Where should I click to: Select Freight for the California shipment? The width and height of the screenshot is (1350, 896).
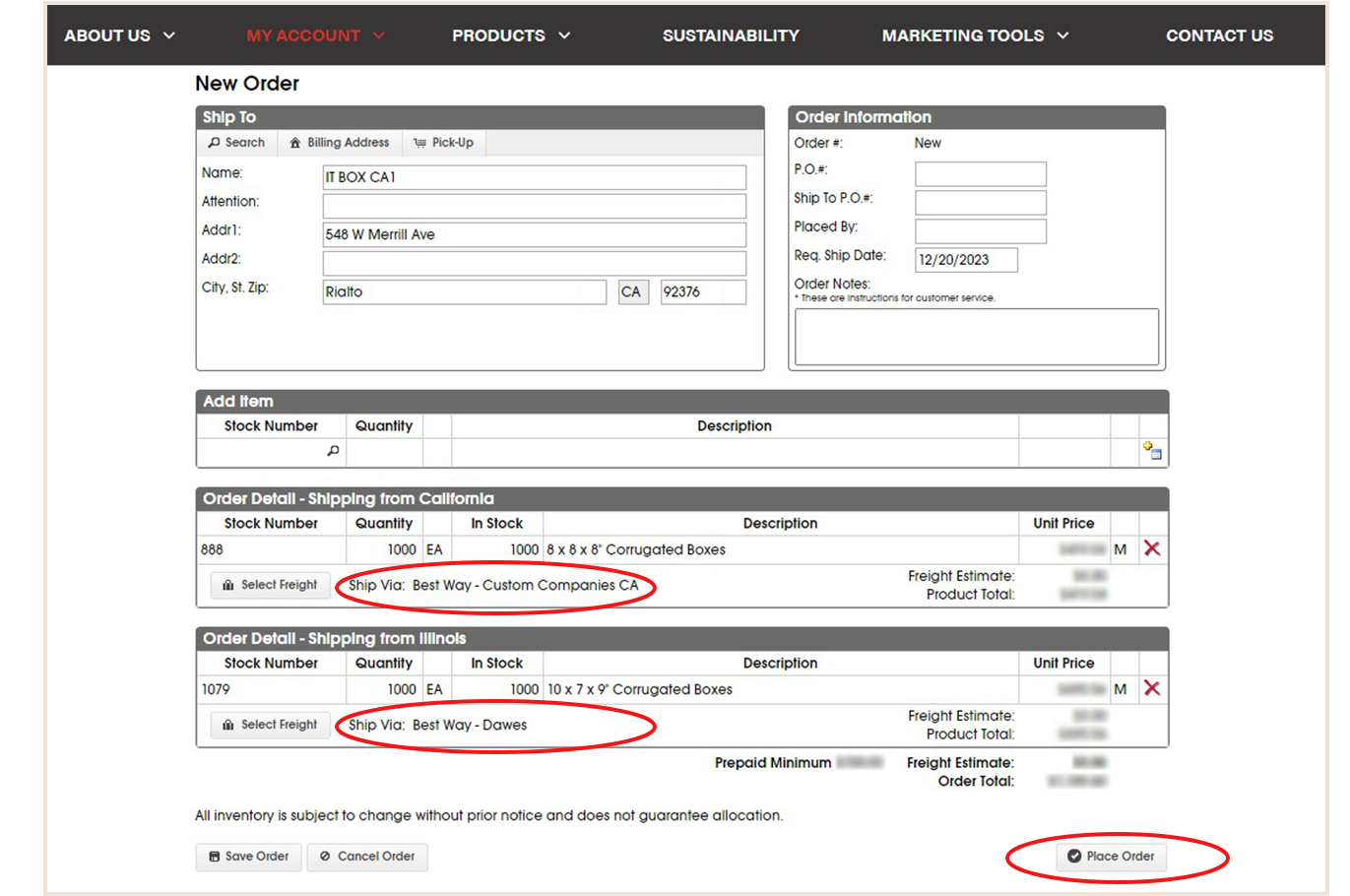(x=271, y=585)
